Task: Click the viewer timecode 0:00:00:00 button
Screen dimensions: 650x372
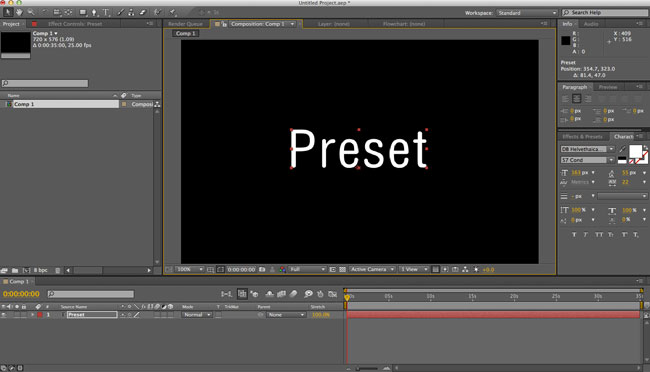Action: point(241,270)
